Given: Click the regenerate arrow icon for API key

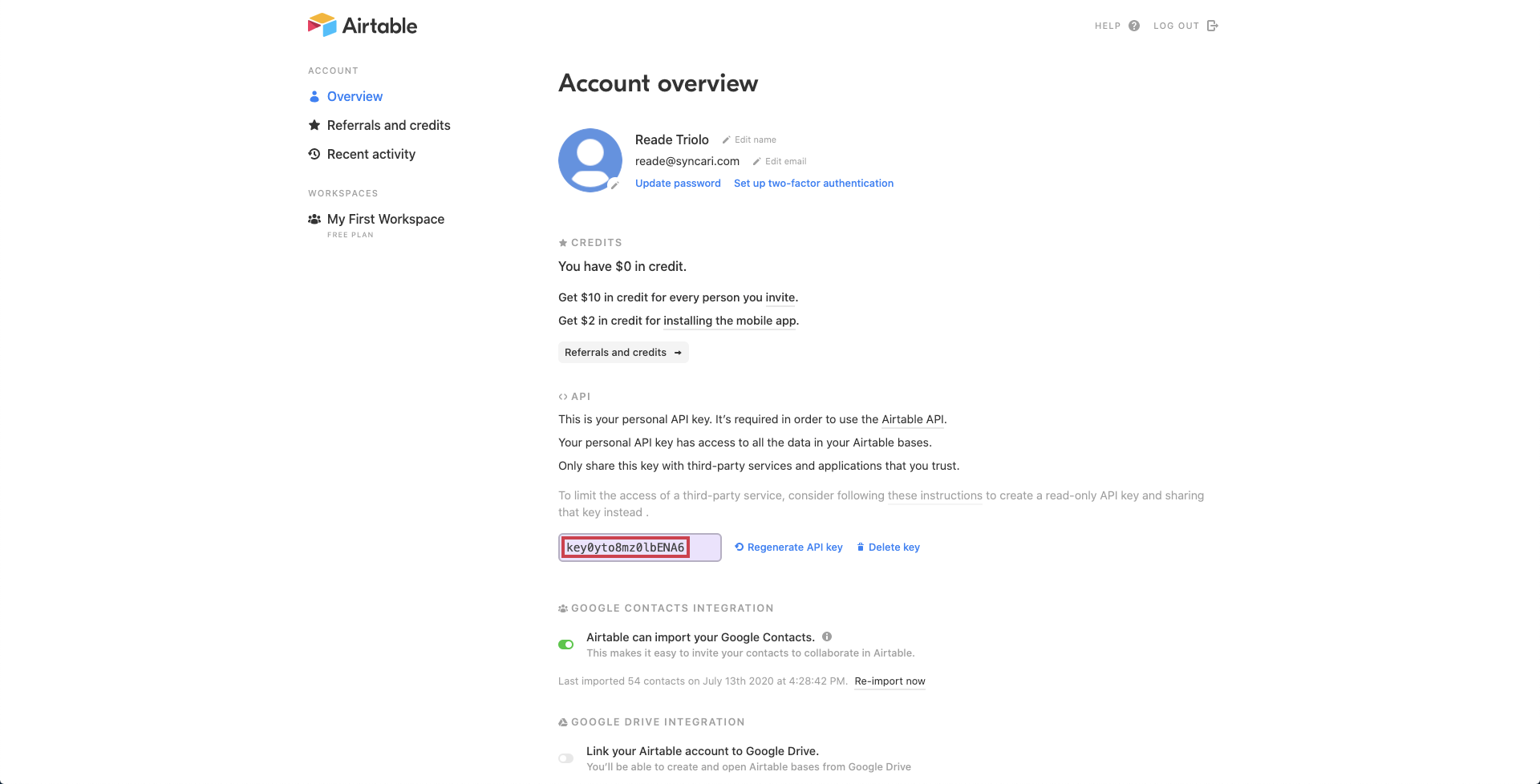Looking at the screenshot, I should coord(740,547).
